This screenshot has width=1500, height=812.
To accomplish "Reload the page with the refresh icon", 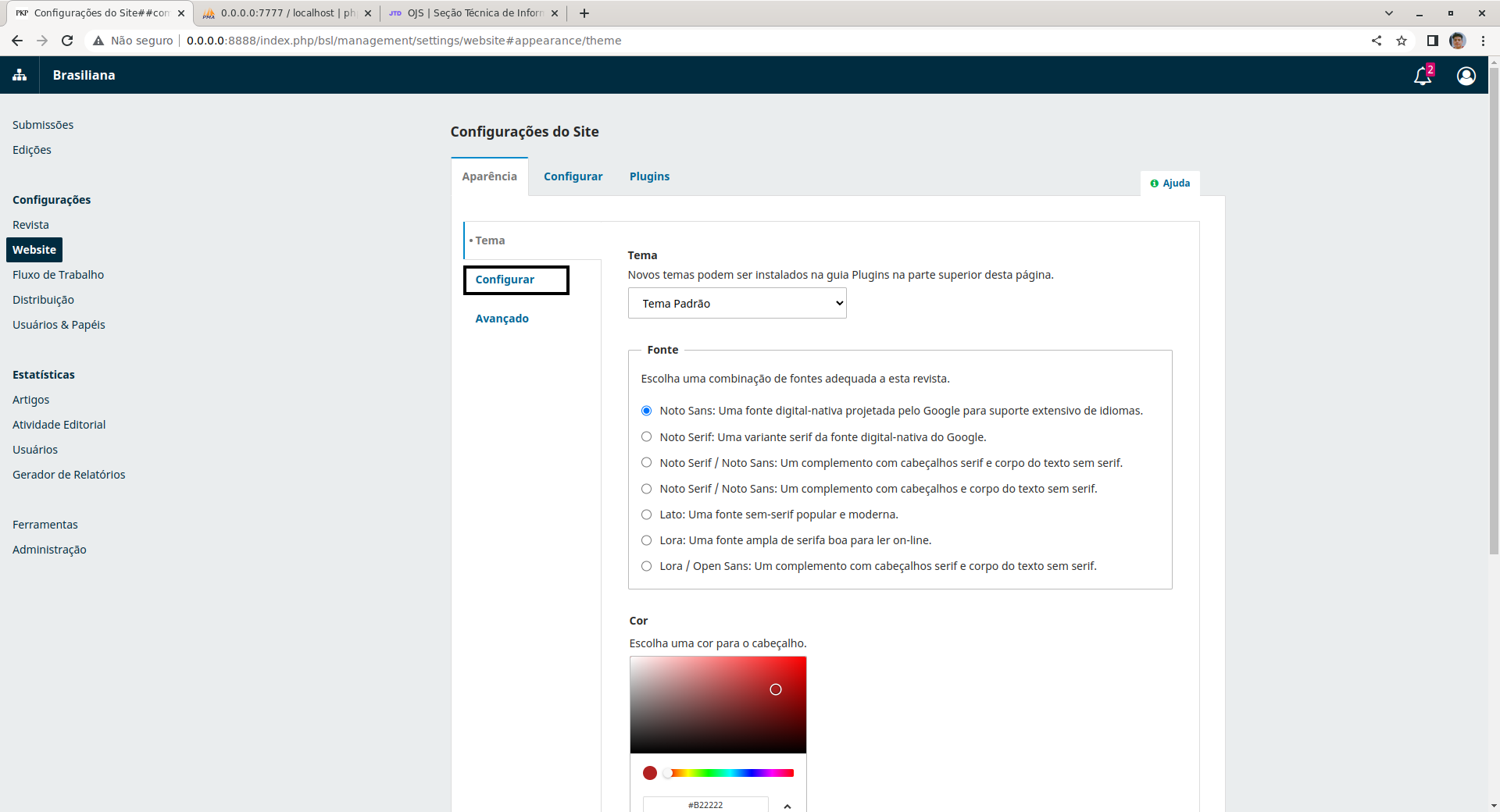I will coord(67,41).
